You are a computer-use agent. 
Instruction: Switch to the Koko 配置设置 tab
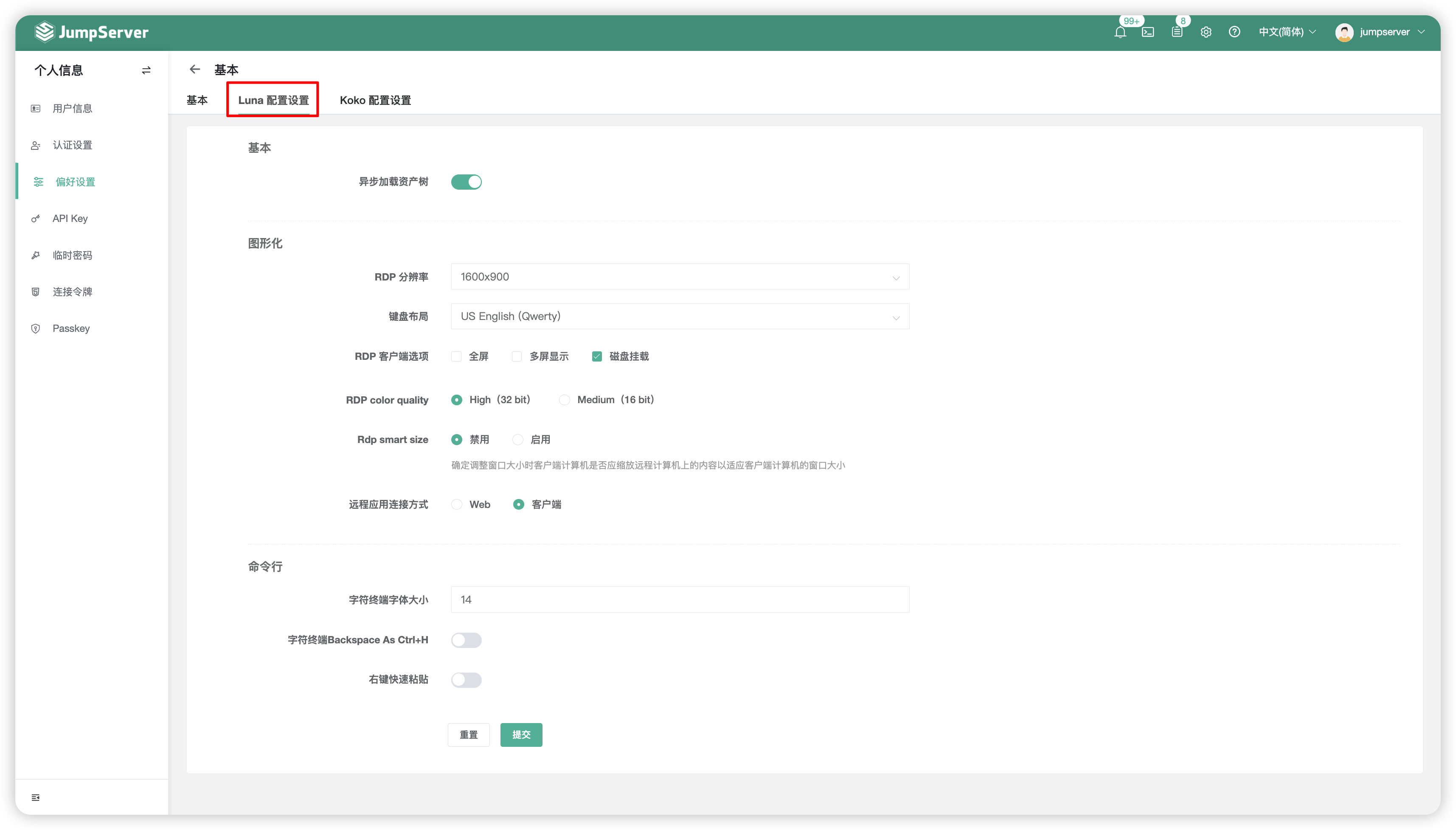[x=375, y=100]
